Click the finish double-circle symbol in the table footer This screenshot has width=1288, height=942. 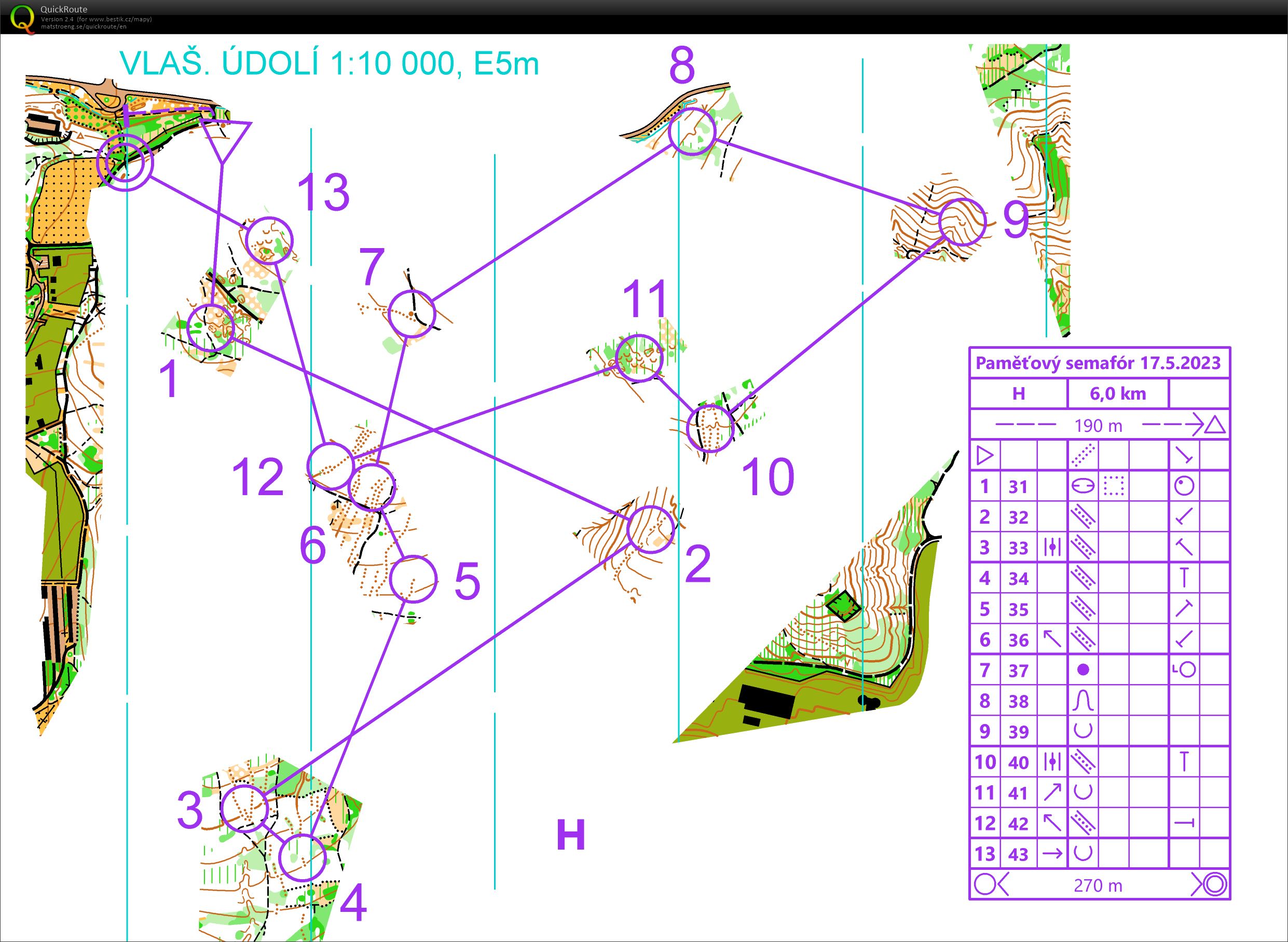pos(1214,884)
